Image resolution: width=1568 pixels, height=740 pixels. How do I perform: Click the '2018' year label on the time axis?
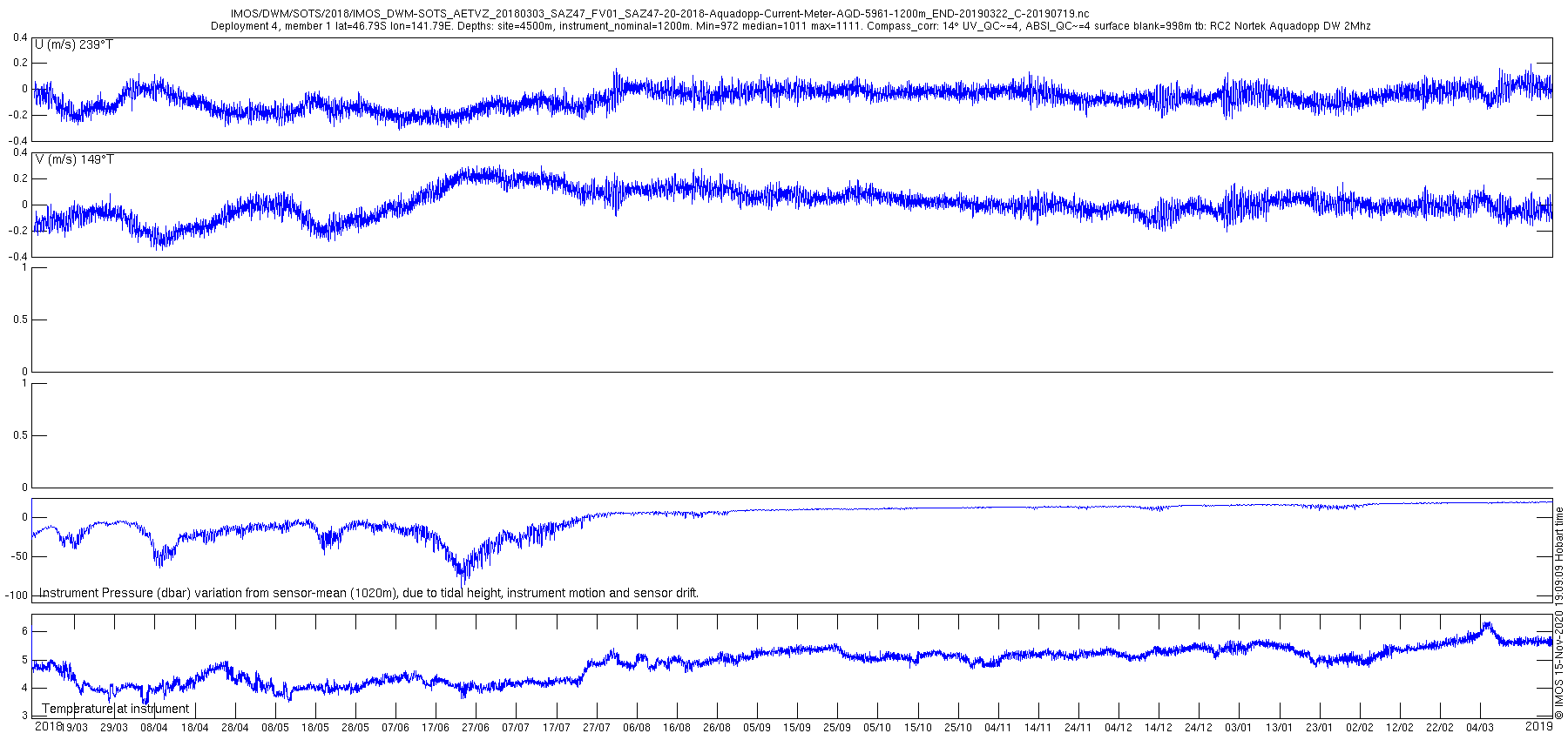pos(48,726)
